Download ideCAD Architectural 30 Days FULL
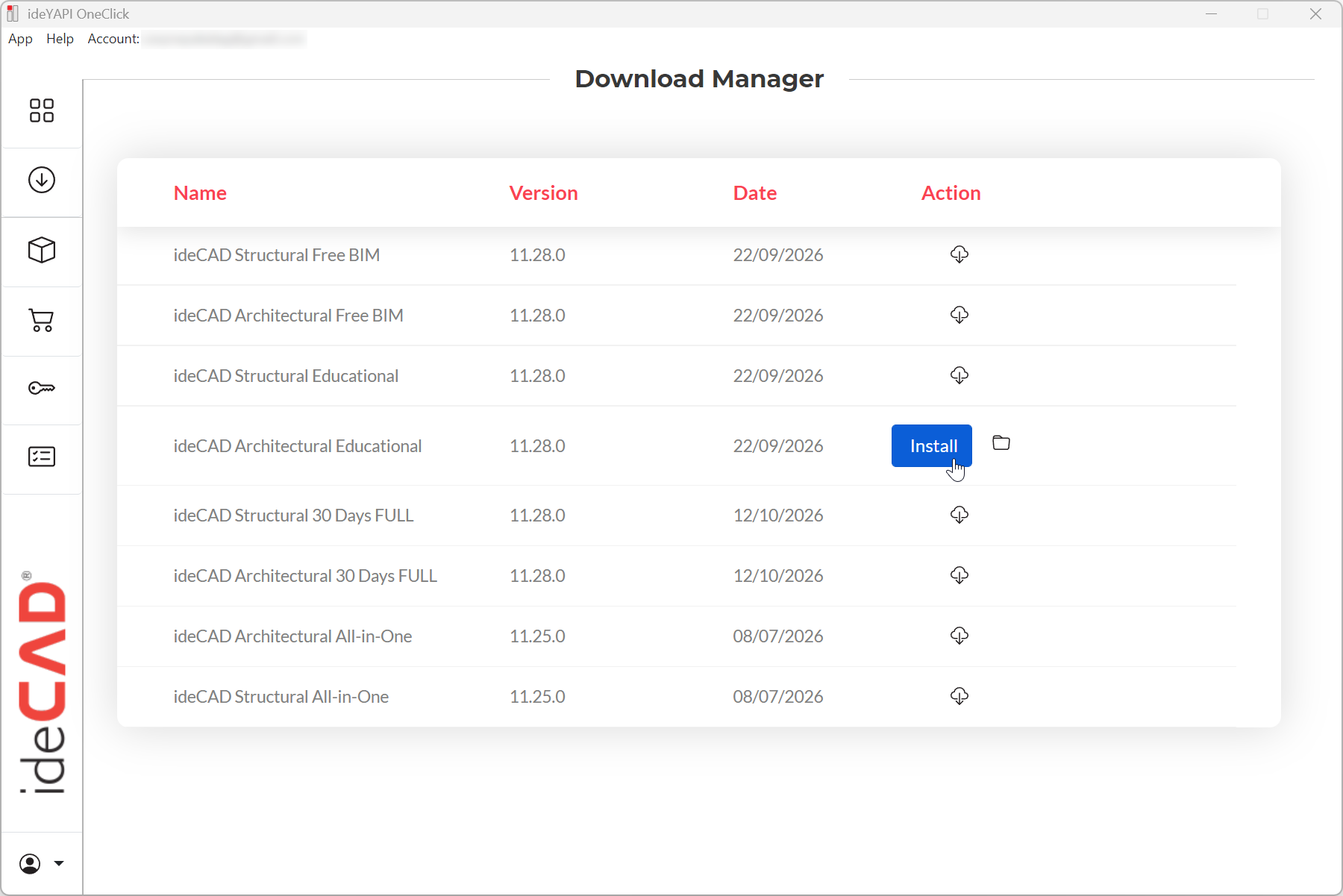Image resolution: width=1343 pixels, height=896 pixels. pyautogui.click(x=959, y=575)
